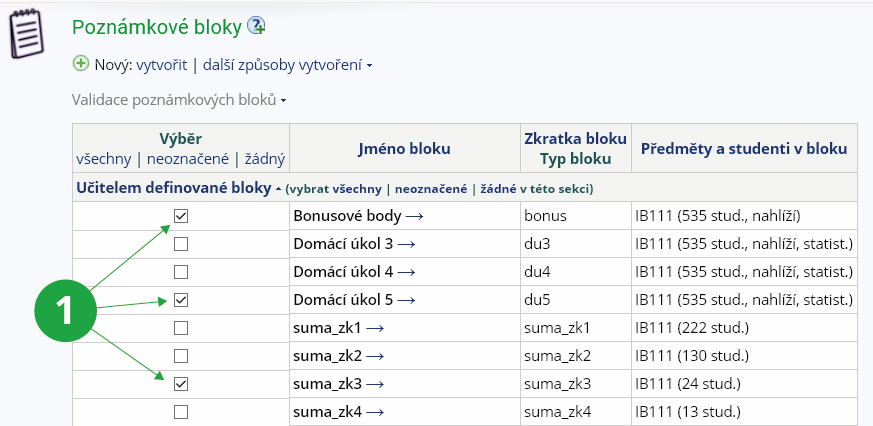Image resolution: width=873 pixels, height=426 pixels.
Task: Check the Domácí úkol 3 checkbox
Action: (181, 243)
